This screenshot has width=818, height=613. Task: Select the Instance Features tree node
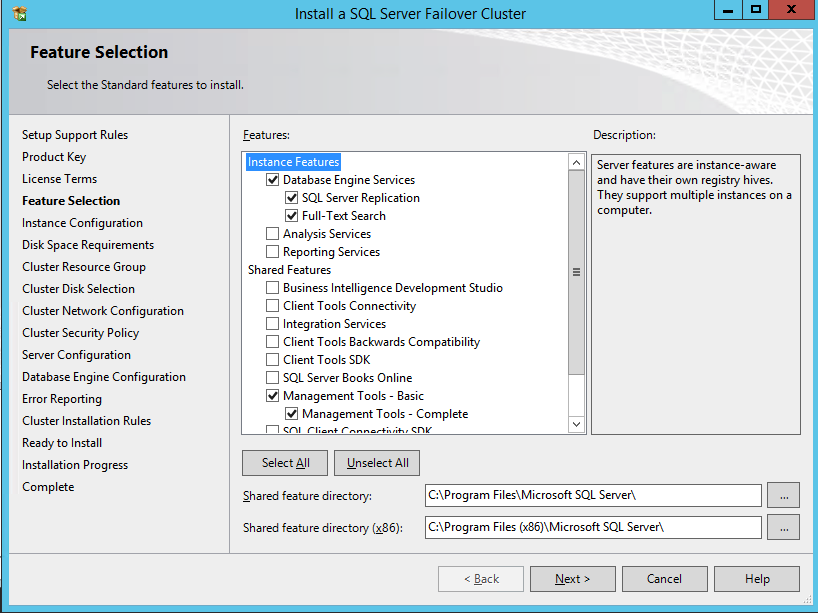(294, 162)
